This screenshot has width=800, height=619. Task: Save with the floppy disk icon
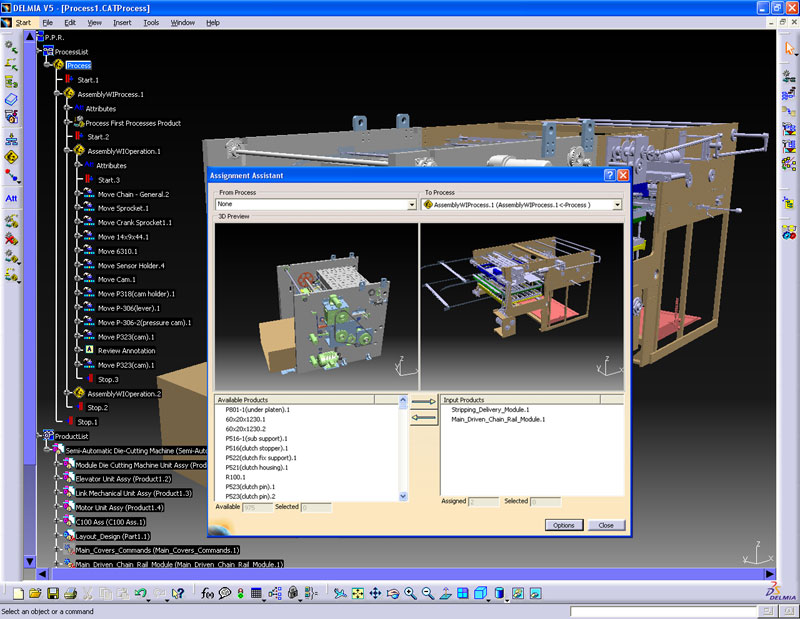click(53, 593)
